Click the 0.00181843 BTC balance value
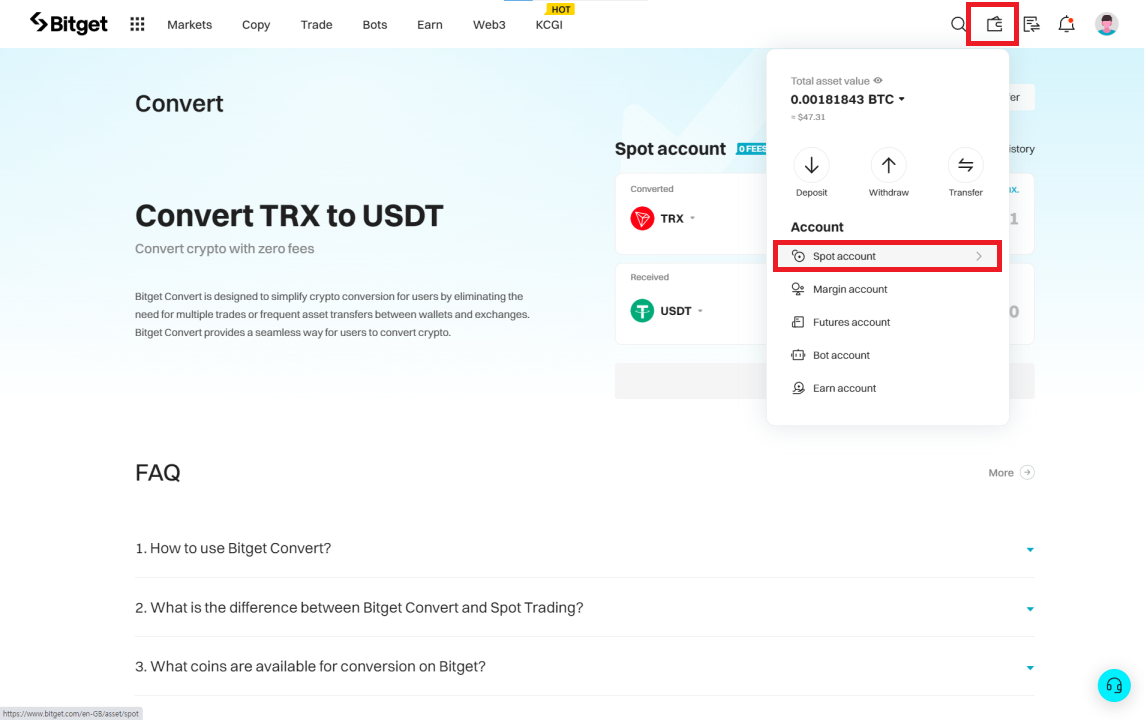 tap(842, 99)
